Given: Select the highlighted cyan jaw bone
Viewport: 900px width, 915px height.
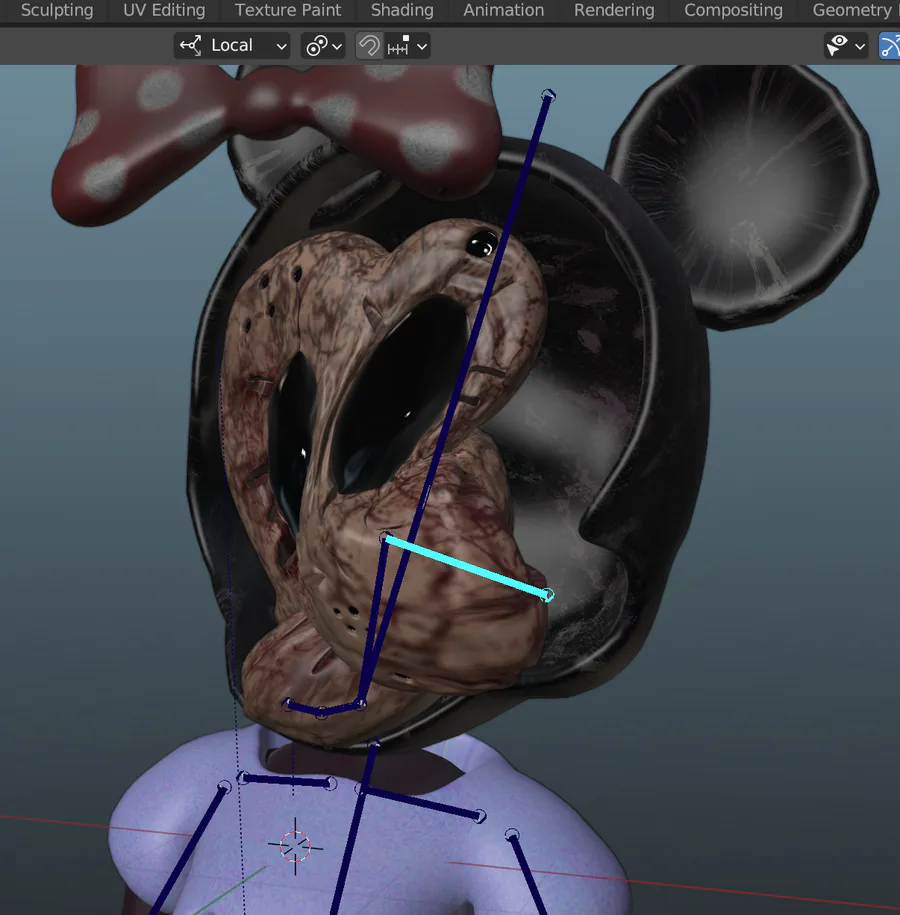Looking at the screenshot, I should (x=465, y=567).
